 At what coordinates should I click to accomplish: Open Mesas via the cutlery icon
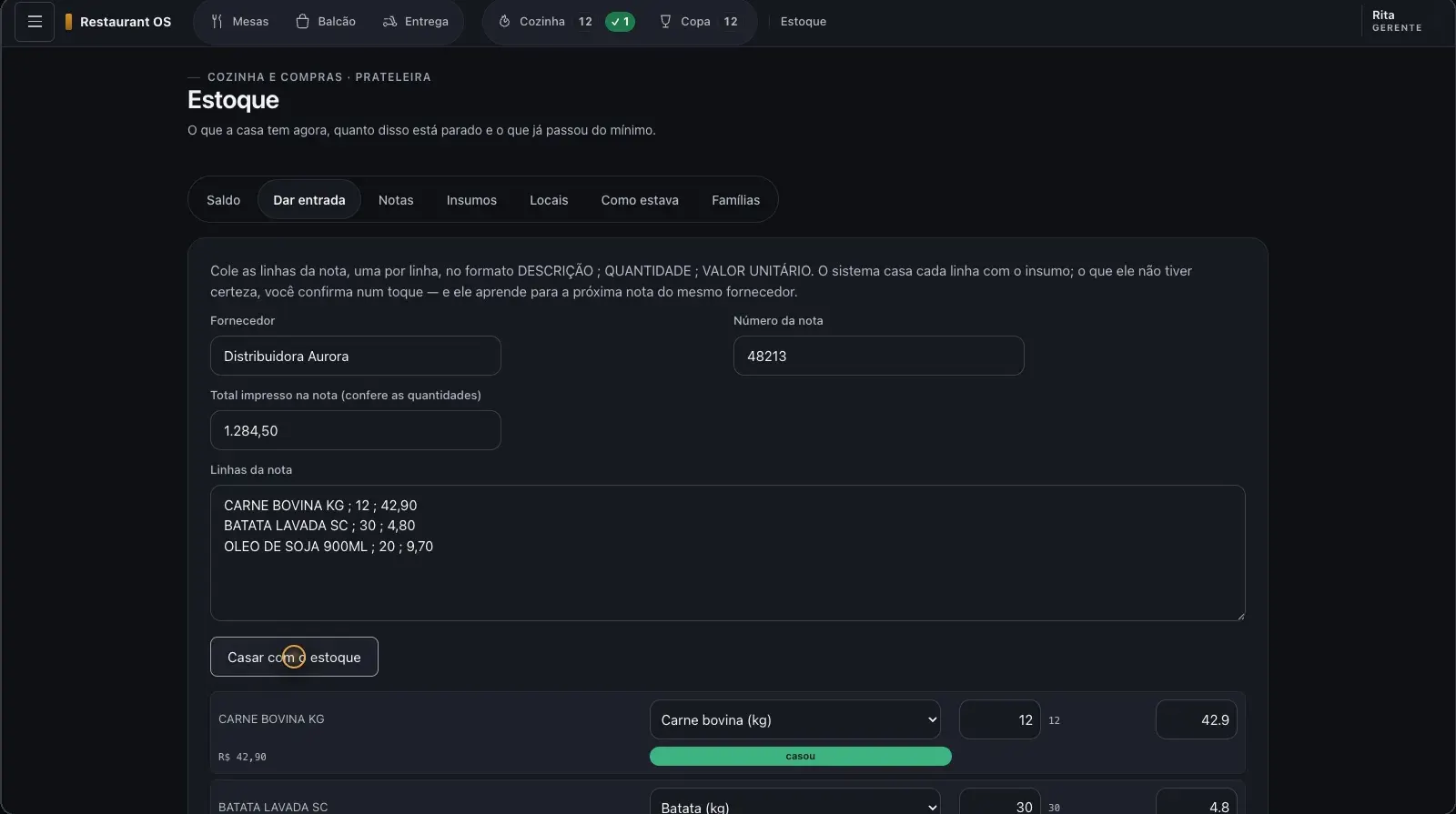point(217,22)
